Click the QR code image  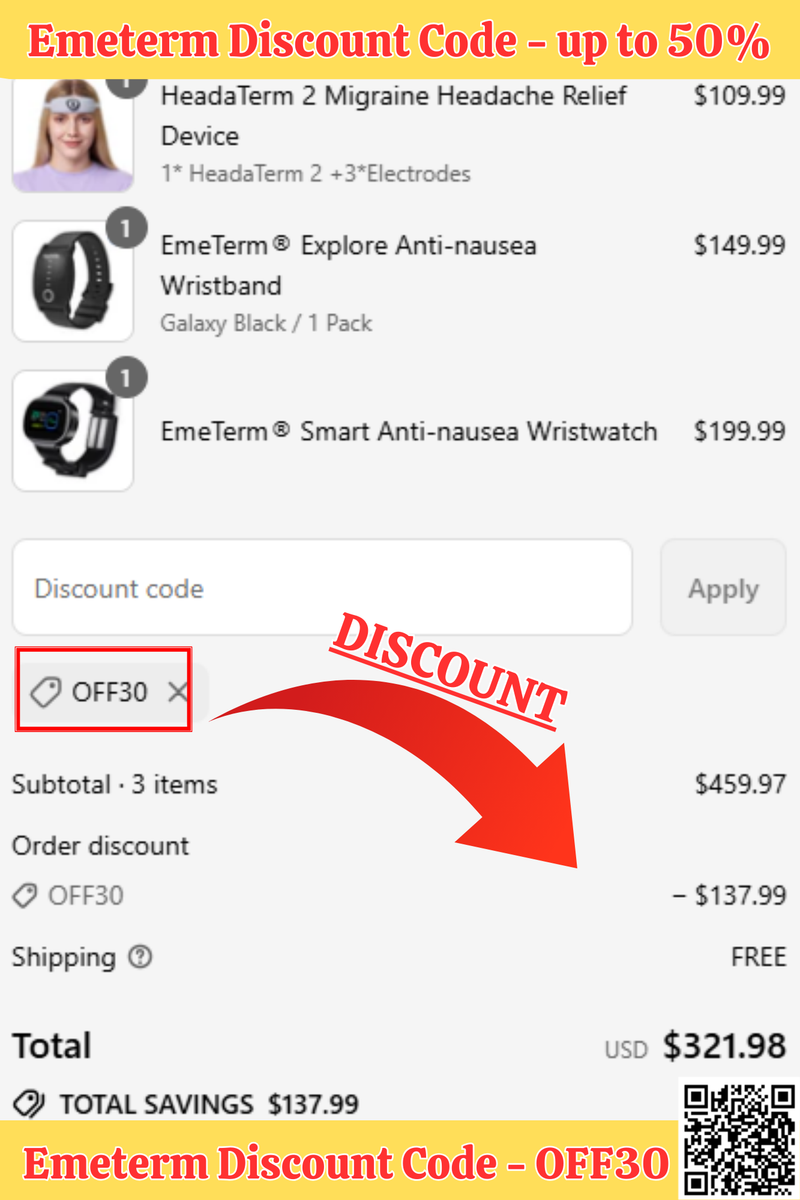coord(740,1138)
